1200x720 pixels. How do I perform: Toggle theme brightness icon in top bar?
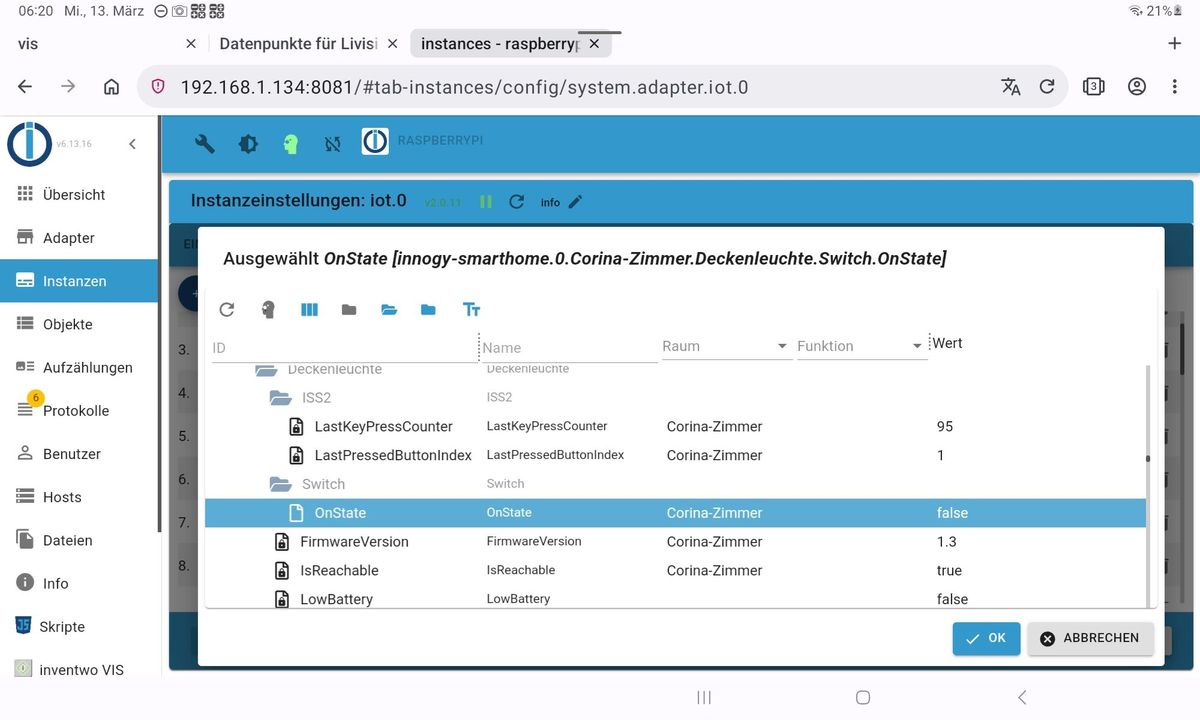coord(248,144)
